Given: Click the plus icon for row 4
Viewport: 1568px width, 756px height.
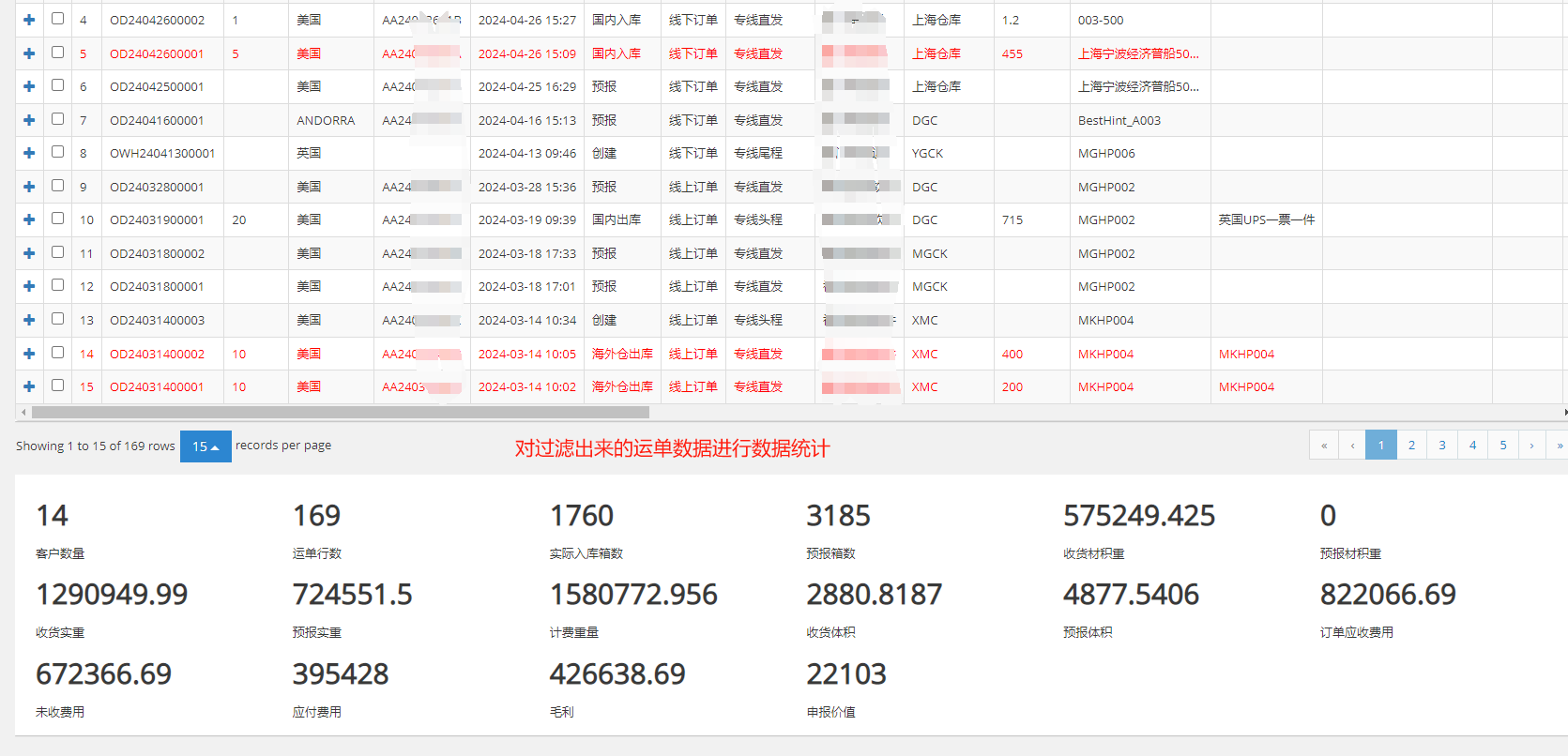Looking at the screenshot, I should [29, 20].
